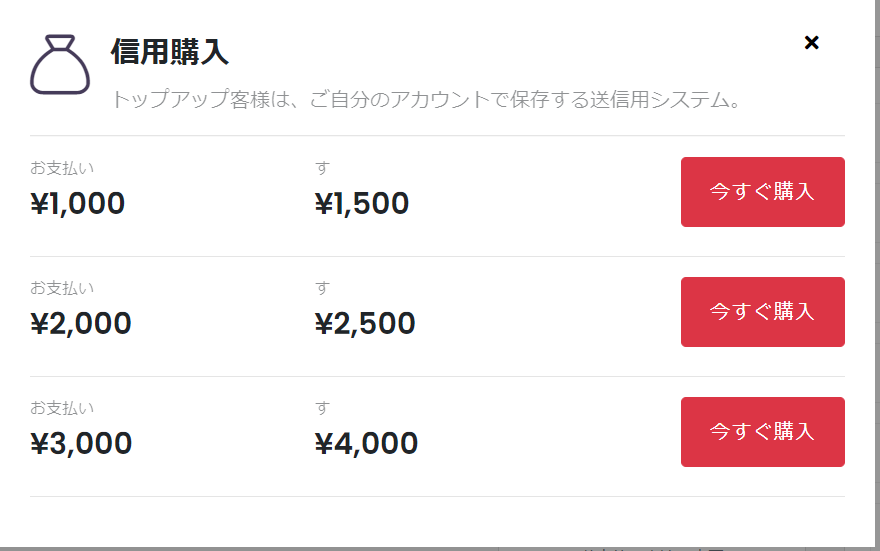Select 今すぐ購入 for the ¥3,000 plan
The width and height of the screenshot is (880, 551).
pos(763,432)
